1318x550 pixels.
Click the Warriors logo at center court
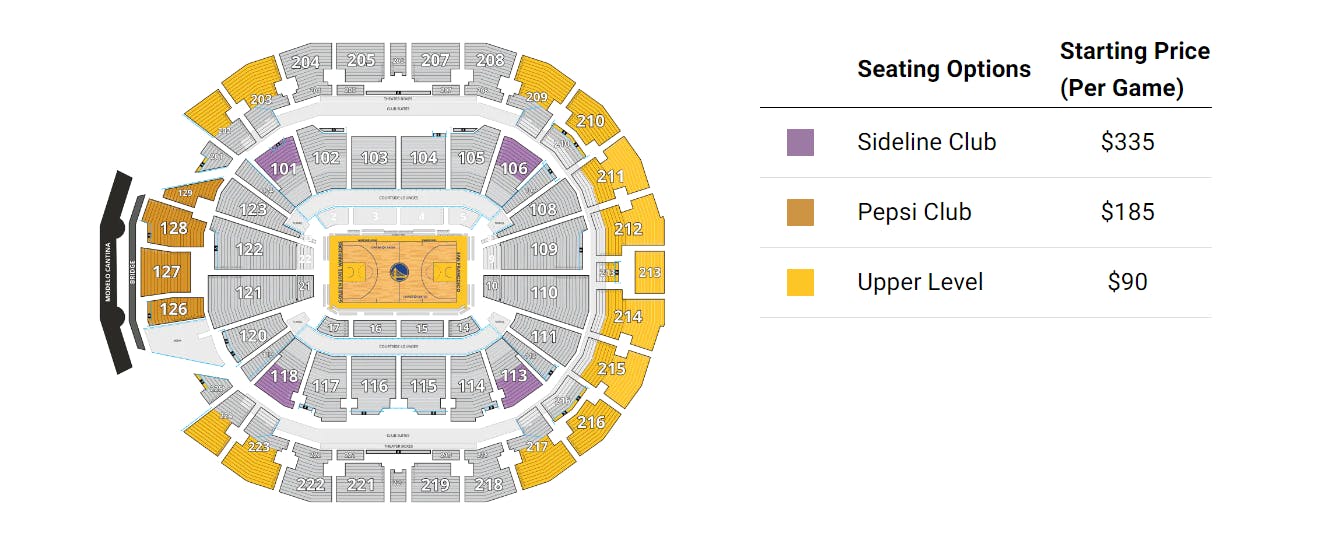coord(398,272)
